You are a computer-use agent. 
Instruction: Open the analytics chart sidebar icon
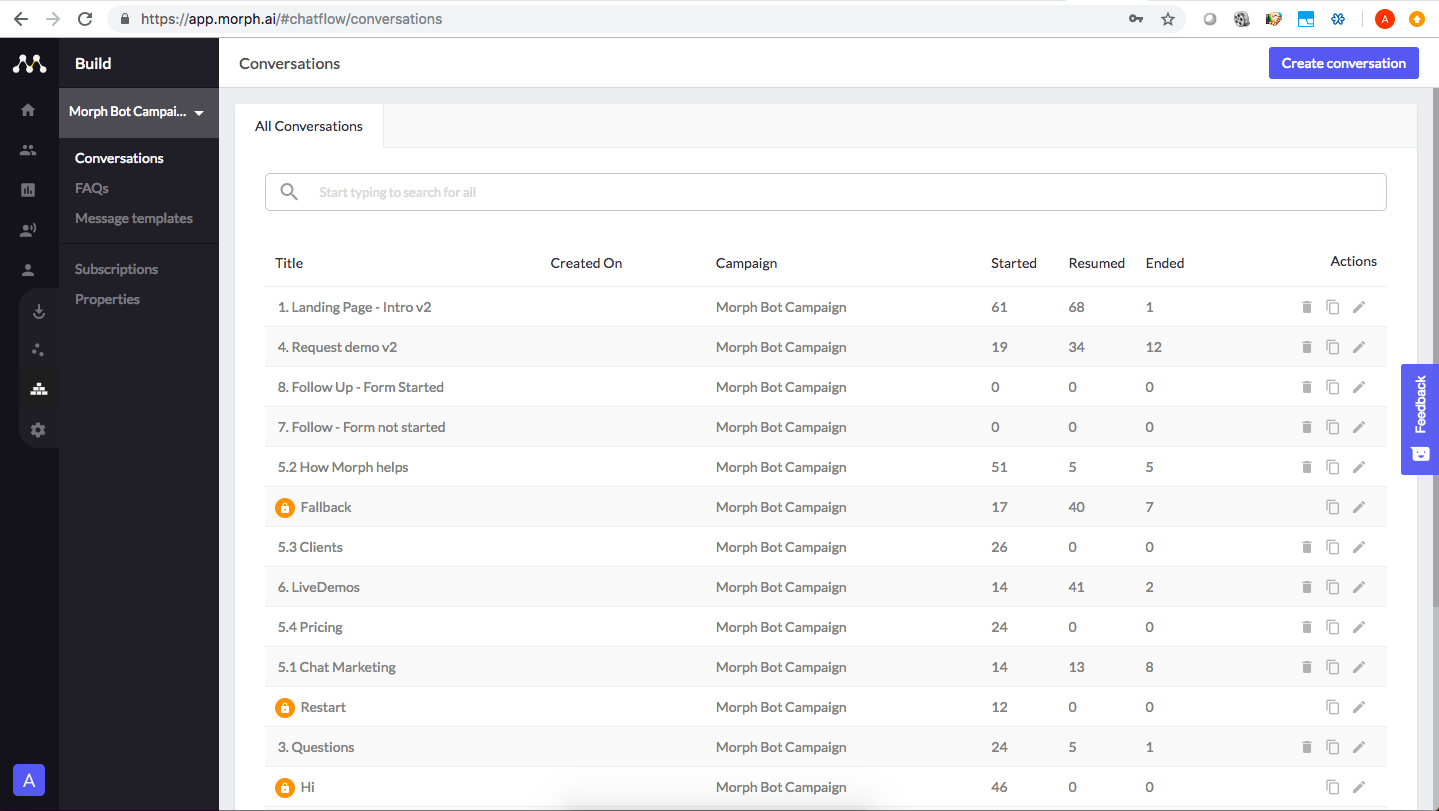(28, 190)
